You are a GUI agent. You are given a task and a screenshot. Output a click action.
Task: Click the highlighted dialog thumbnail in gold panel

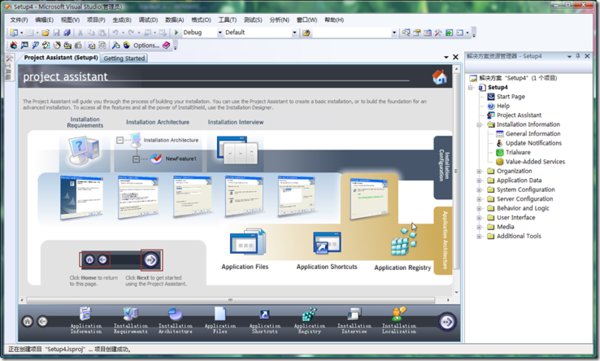(369, 199)
